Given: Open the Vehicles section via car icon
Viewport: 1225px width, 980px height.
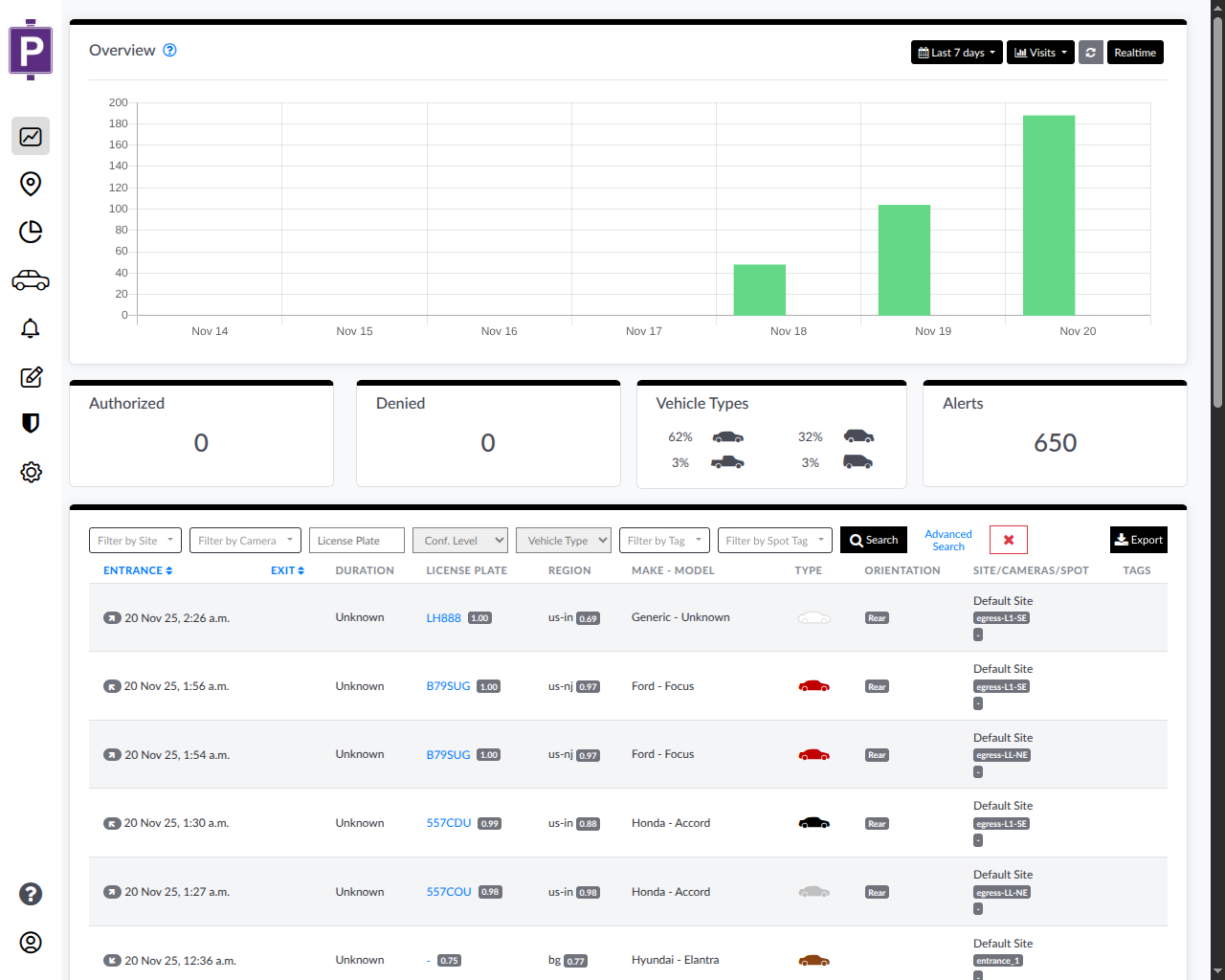Looking at the screenshot, I should click(30, 279).
